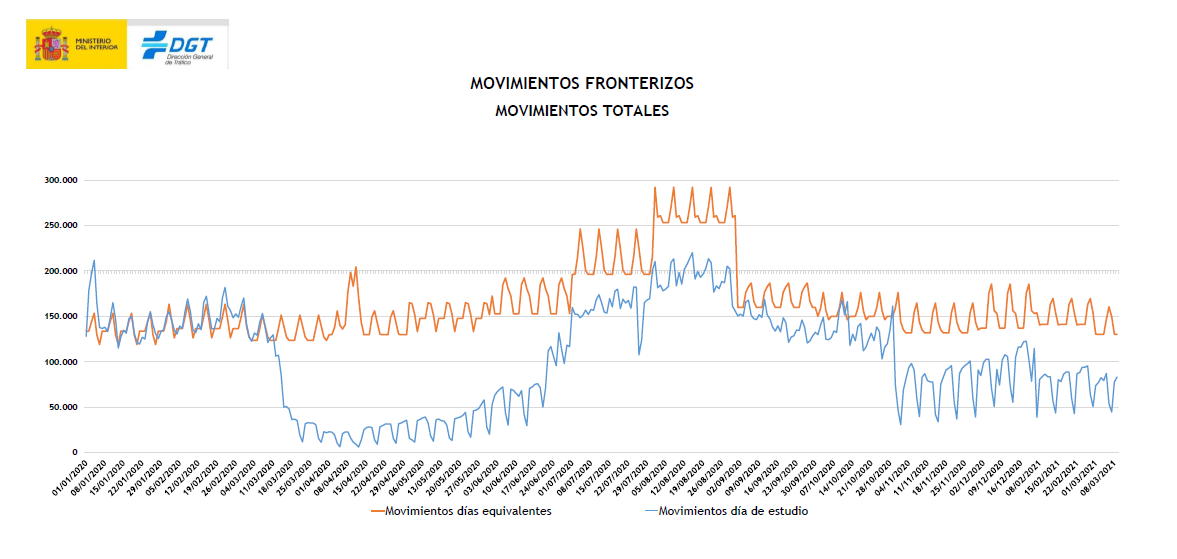Click x-axis date 29/07/2020
The height and width of the screenshot is (559, 1177).
(631, 476)
